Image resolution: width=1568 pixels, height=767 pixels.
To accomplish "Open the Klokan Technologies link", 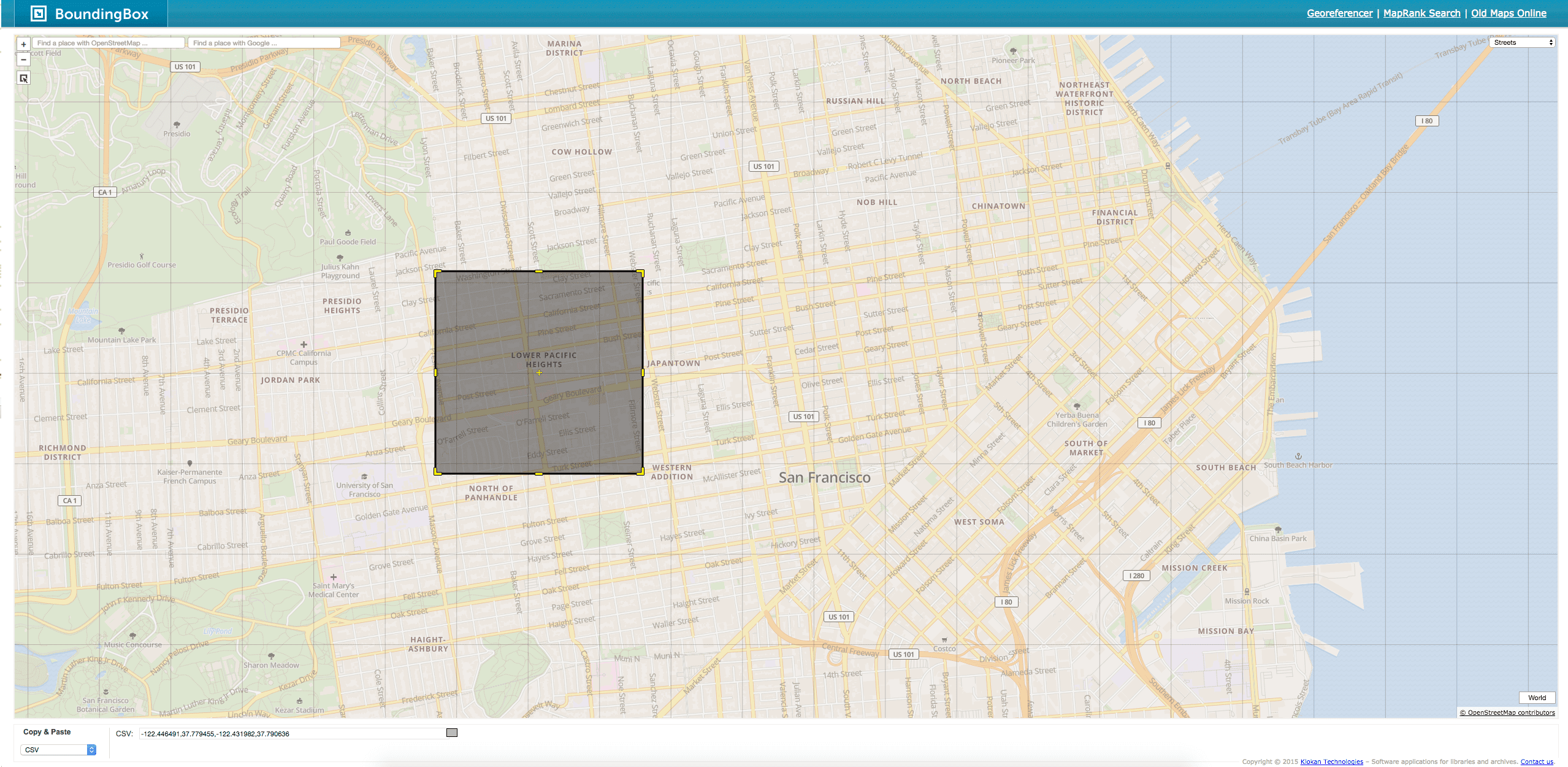I will [x=1331, y=761].
